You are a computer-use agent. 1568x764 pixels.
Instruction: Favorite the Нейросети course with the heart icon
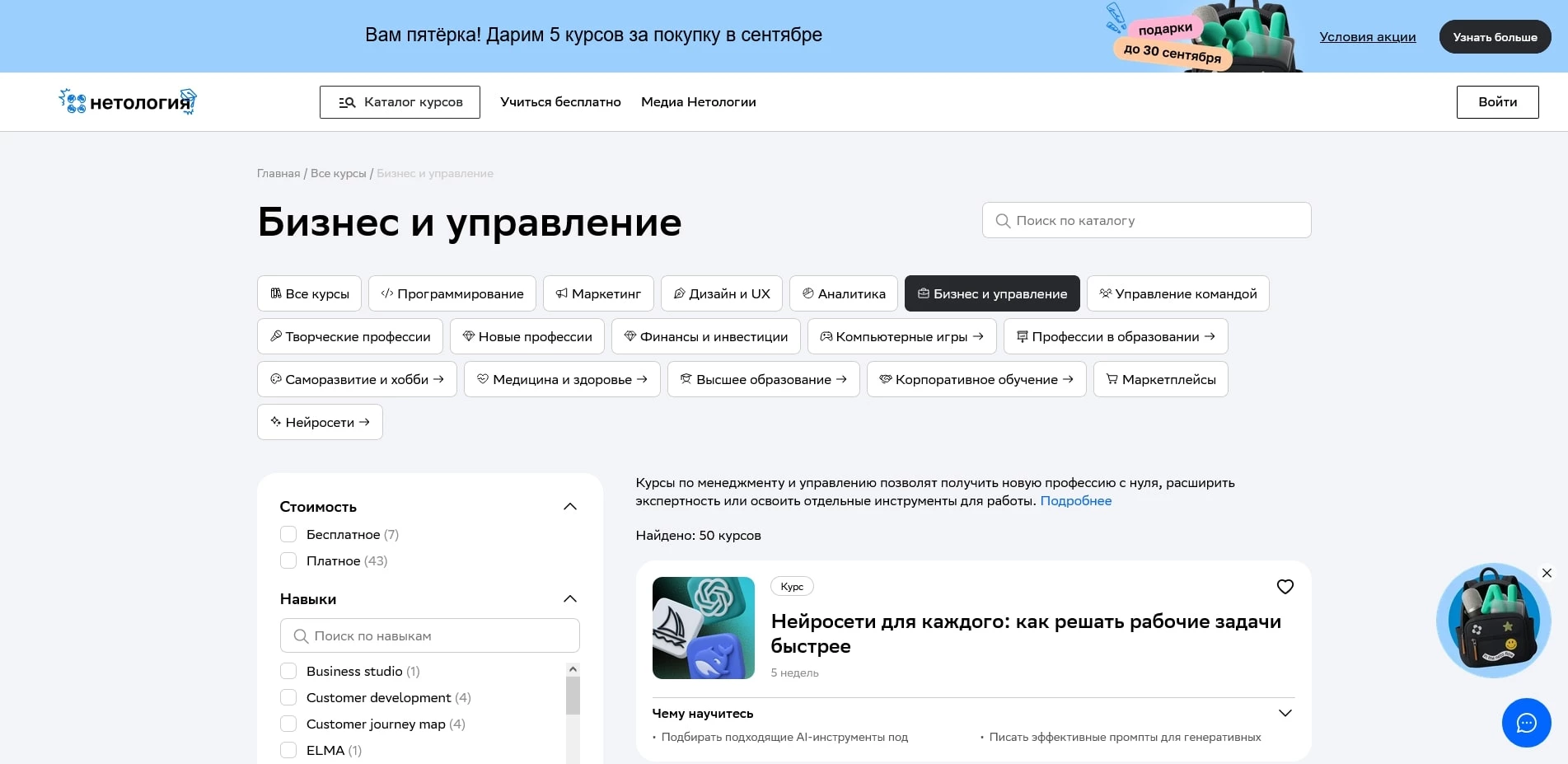1285,587
